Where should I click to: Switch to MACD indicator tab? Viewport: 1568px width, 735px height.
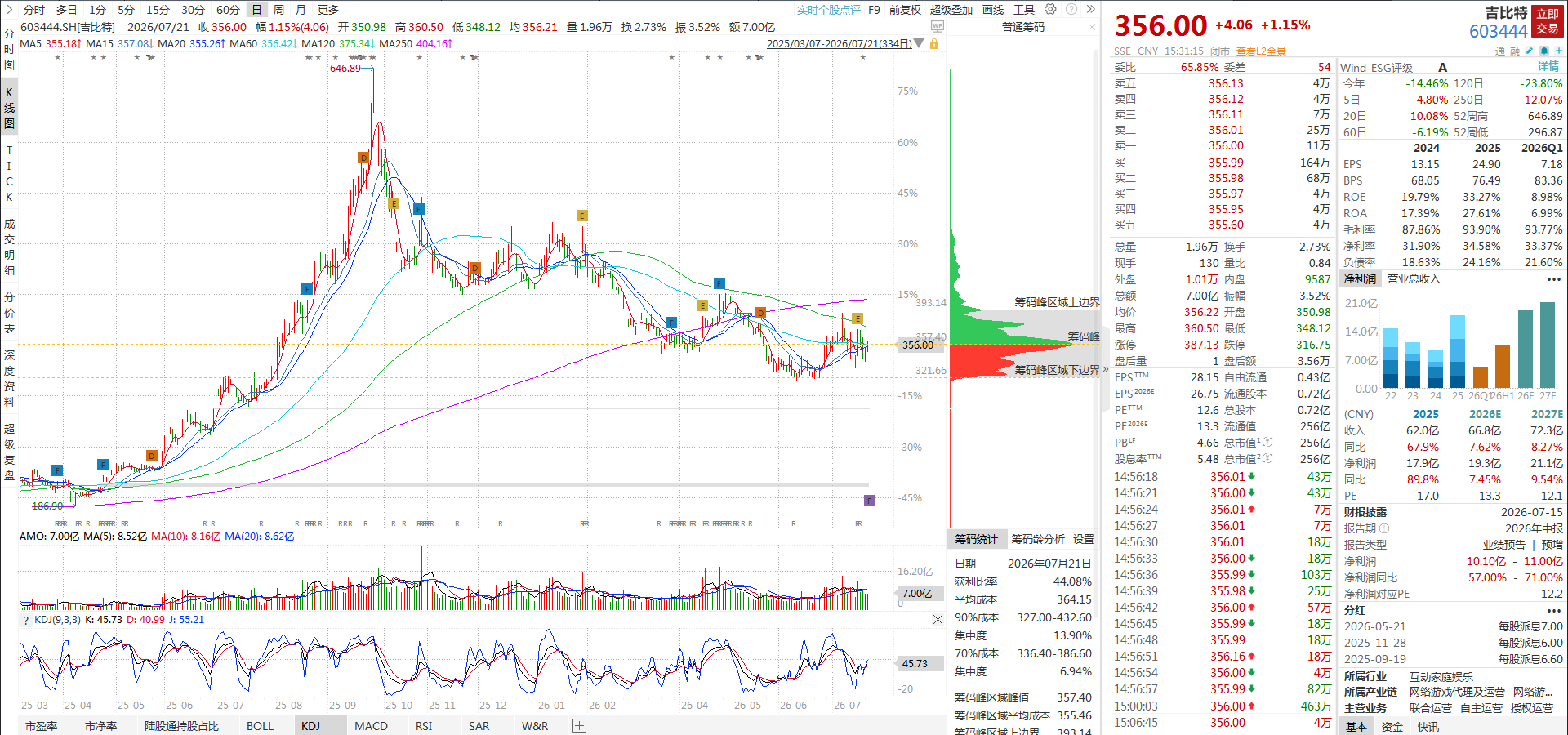click(372, 726)
